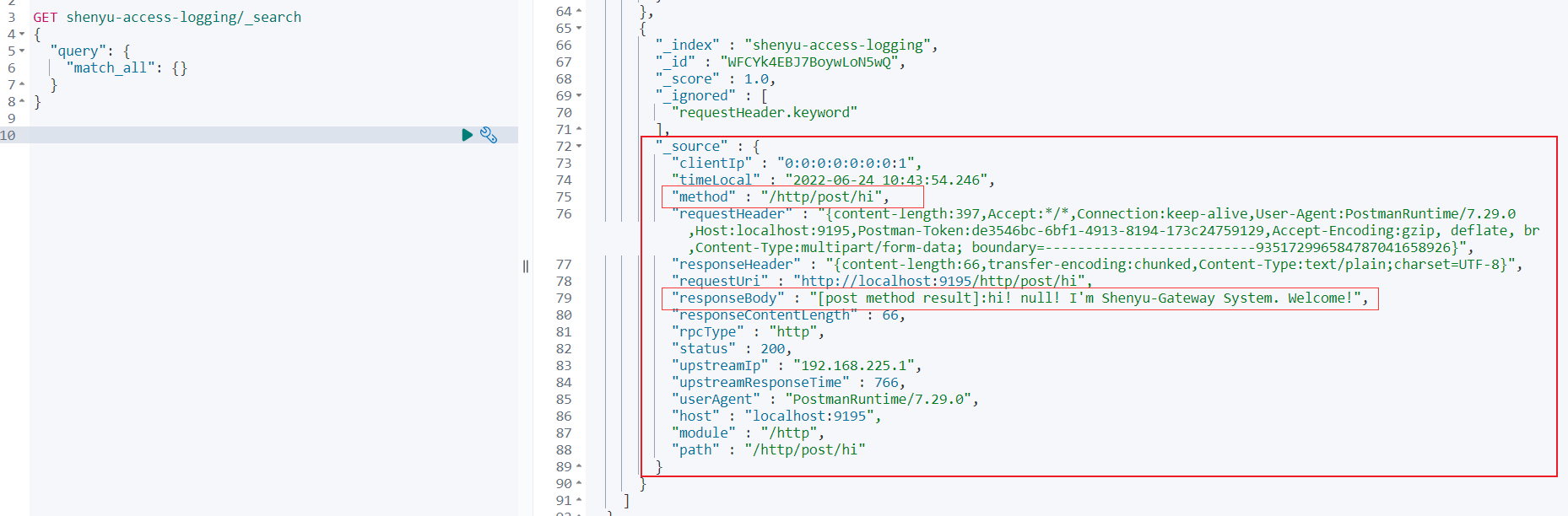Place cursor on GET shenyu-access-logging/_search line

click(167, 18)
